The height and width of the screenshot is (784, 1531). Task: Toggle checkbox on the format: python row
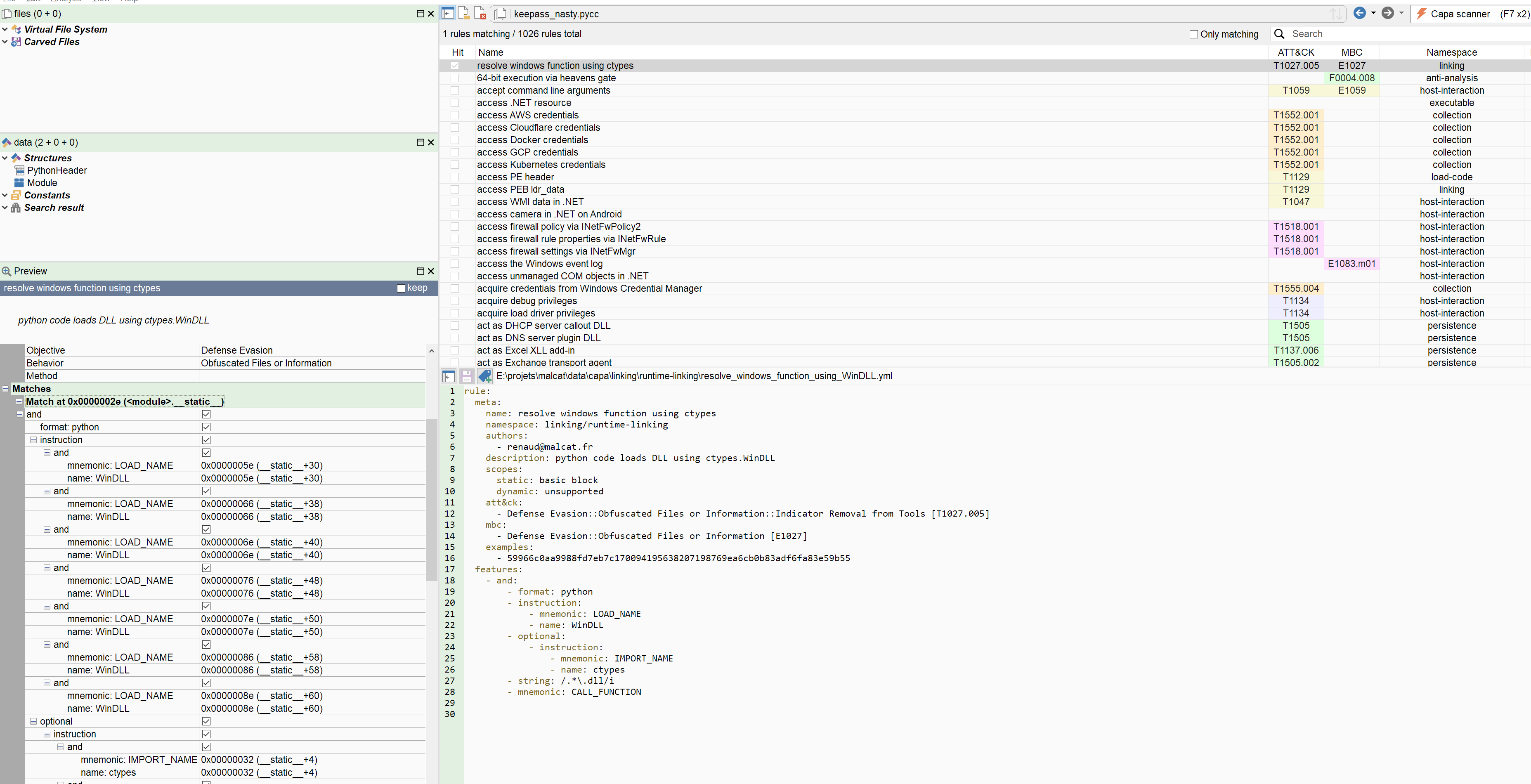tap(206, 427)
